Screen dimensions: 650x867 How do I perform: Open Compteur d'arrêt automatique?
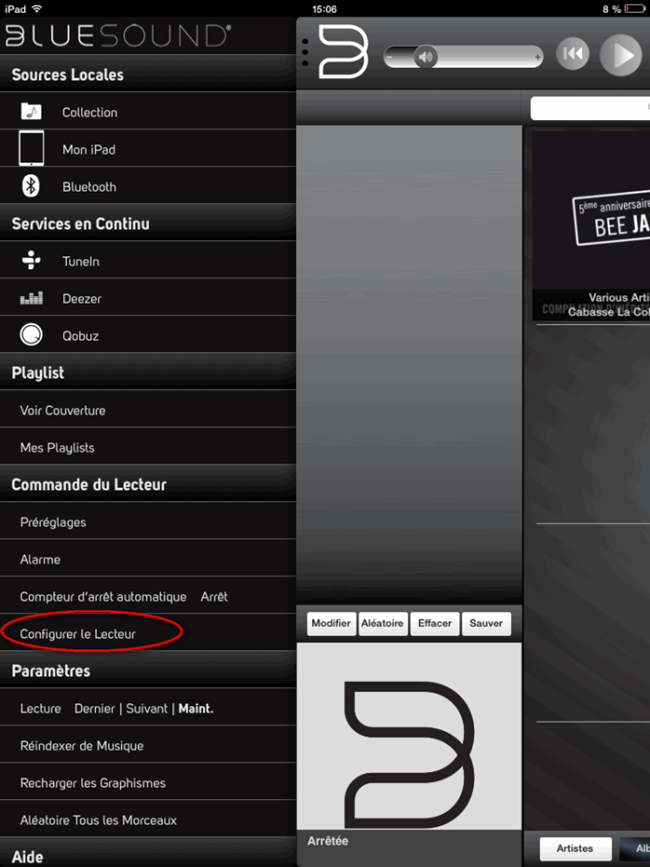pyautogui.click(x=148, y=596)
